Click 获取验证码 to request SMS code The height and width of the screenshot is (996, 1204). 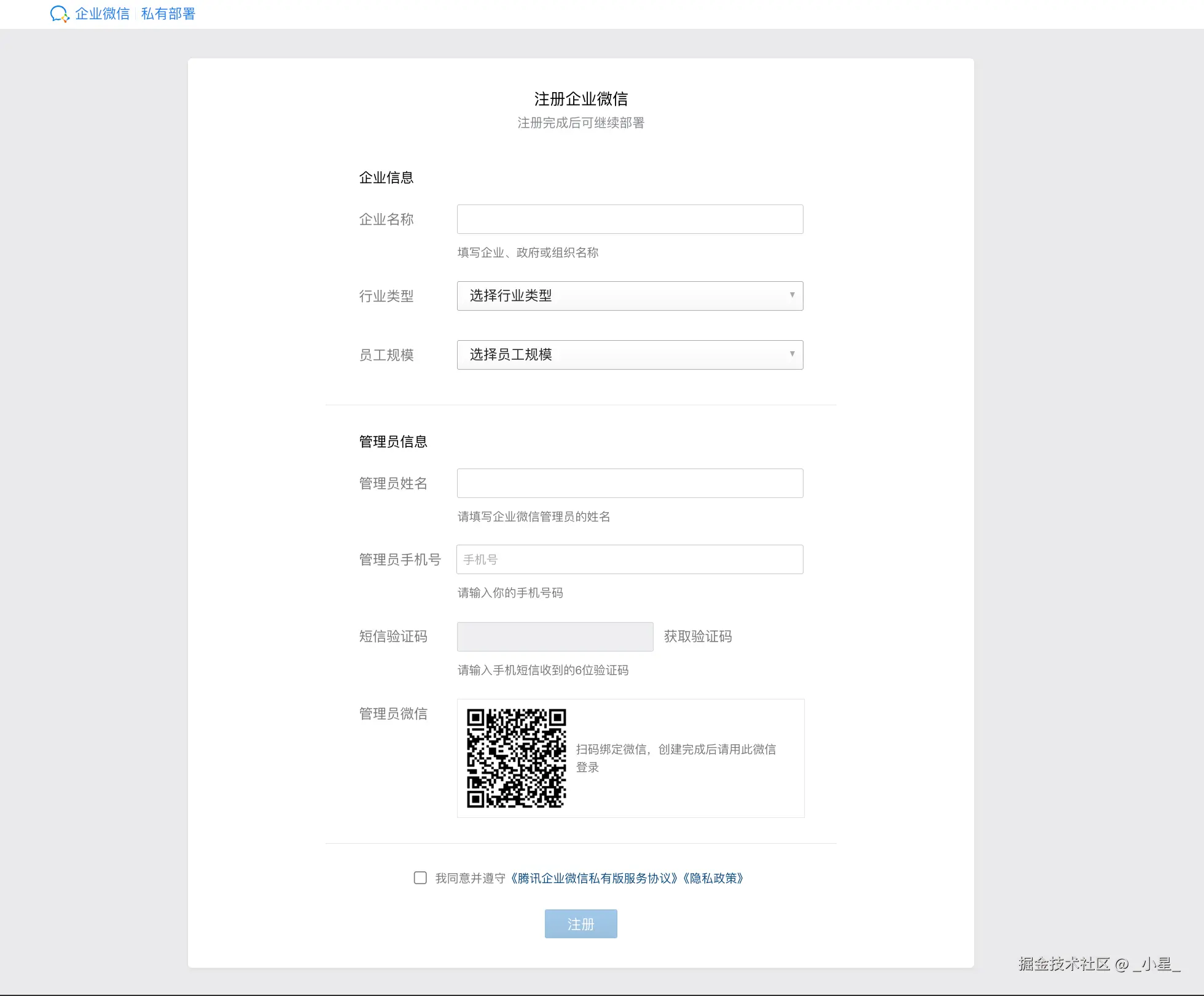click(x=698, y=637)
